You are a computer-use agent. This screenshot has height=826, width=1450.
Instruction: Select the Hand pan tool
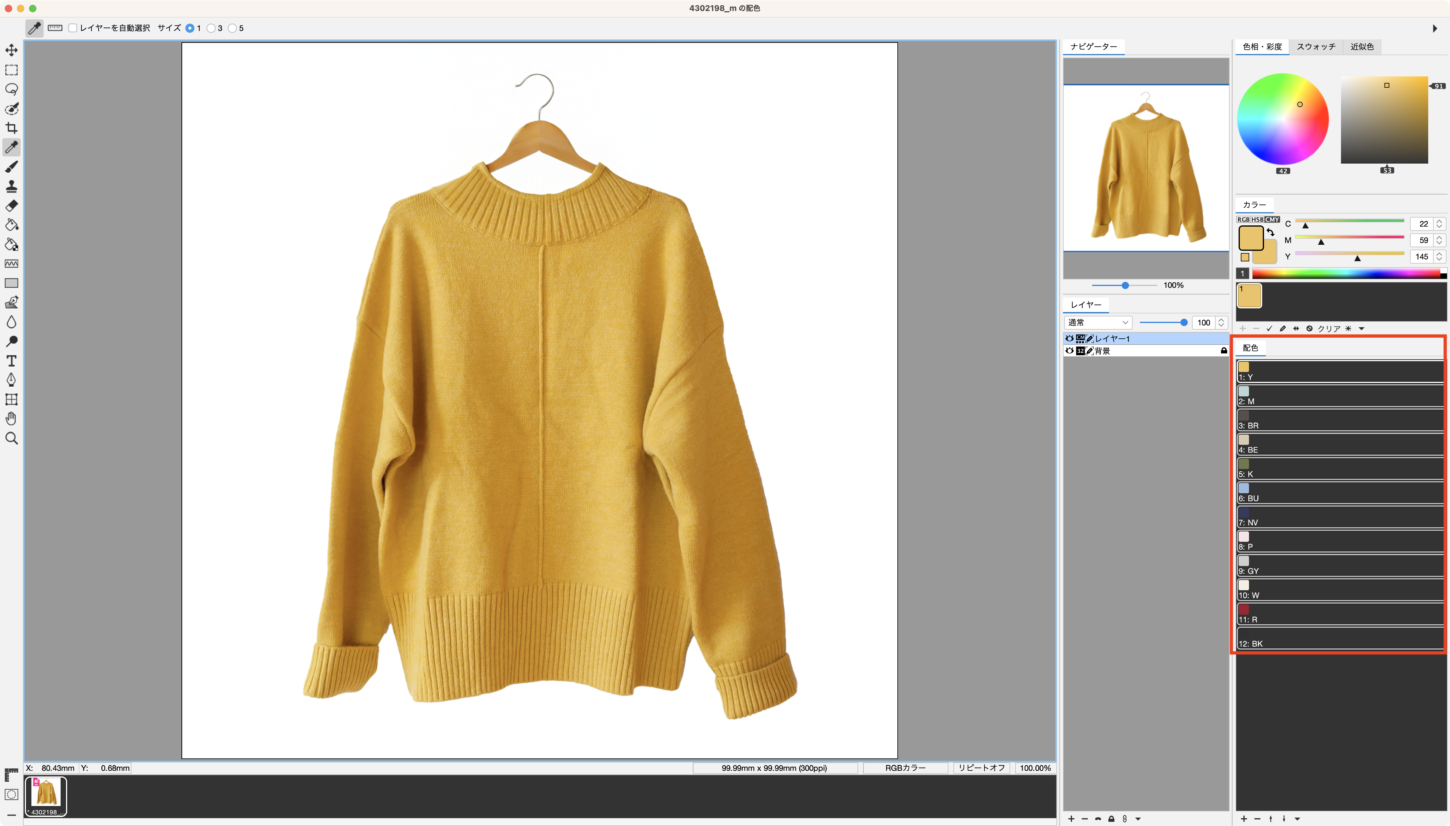point(11,418)
